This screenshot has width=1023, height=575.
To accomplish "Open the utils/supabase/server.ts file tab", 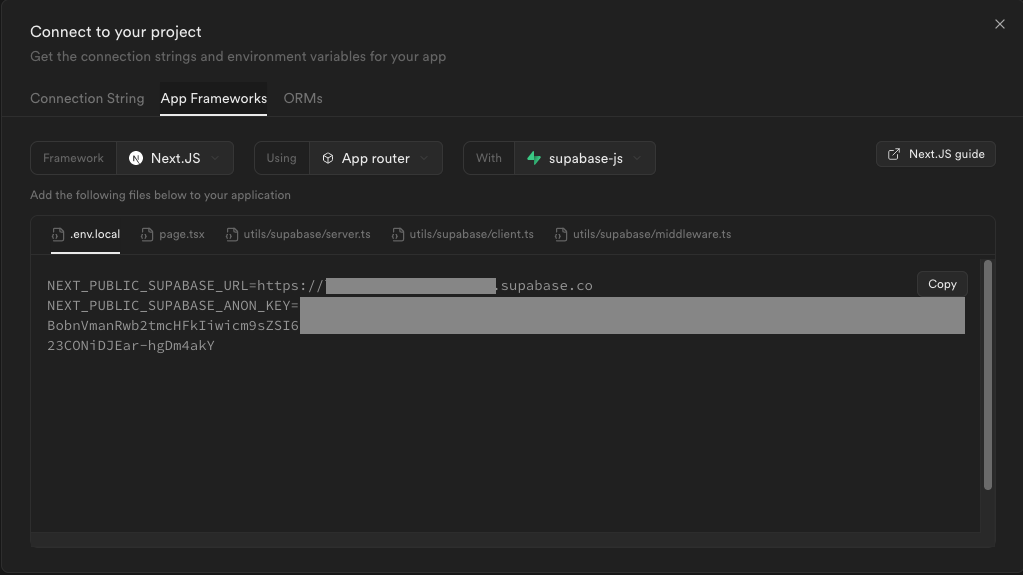I will [298, 234].
